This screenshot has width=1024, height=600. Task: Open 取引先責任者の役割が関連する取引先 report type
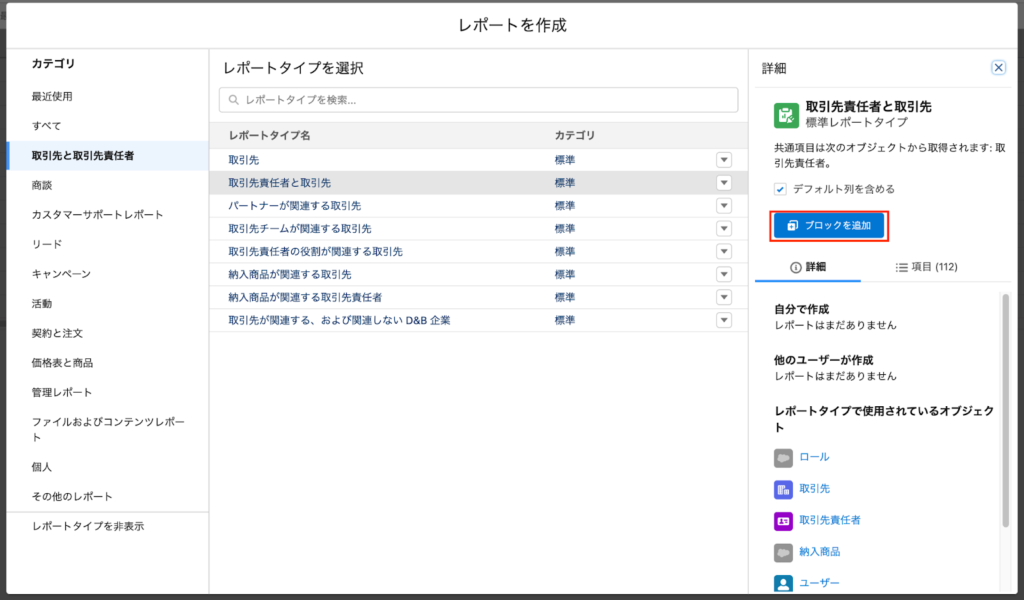[315, 251]
